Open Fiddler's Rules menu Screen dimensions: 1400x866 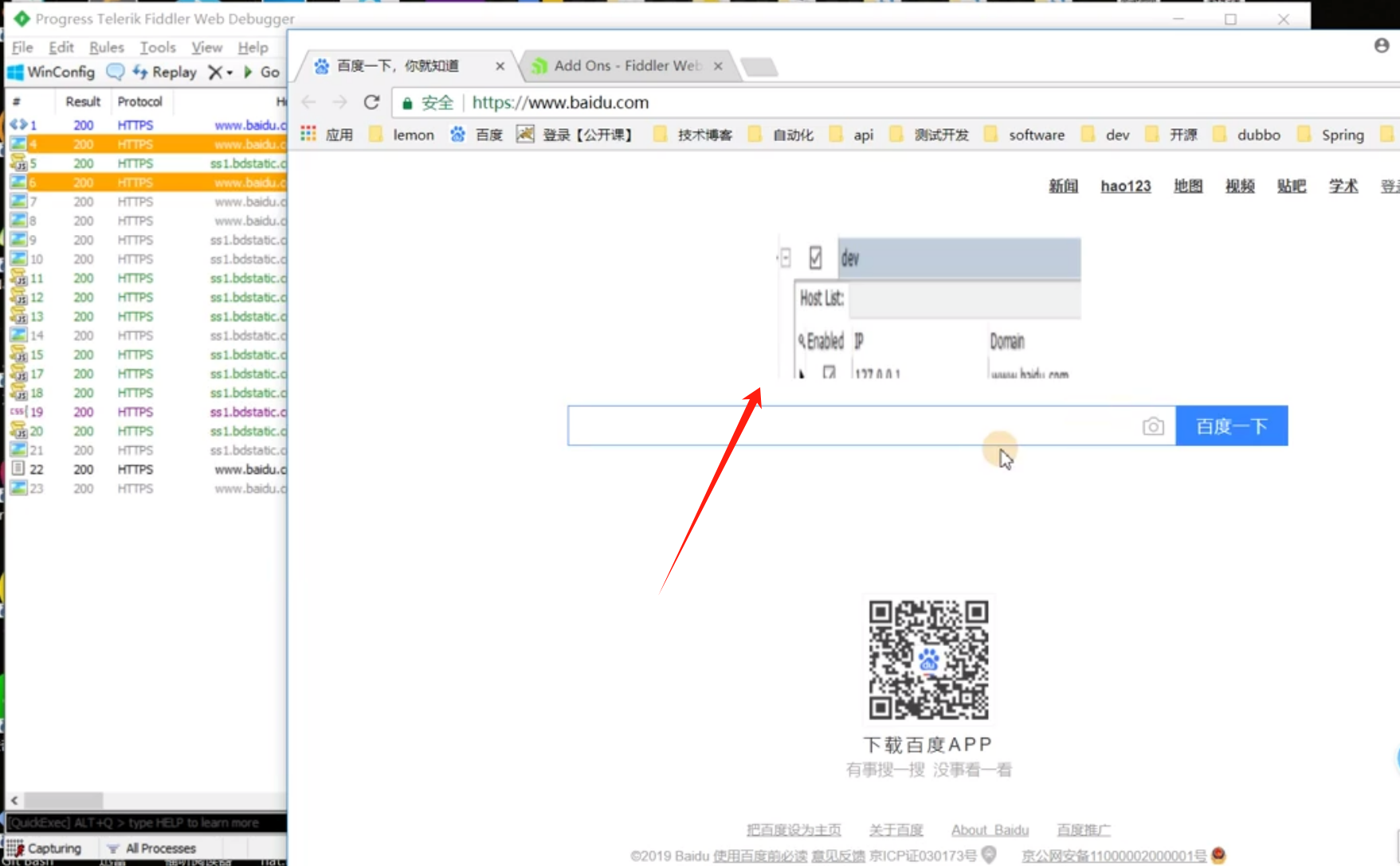tap(106, 47)
